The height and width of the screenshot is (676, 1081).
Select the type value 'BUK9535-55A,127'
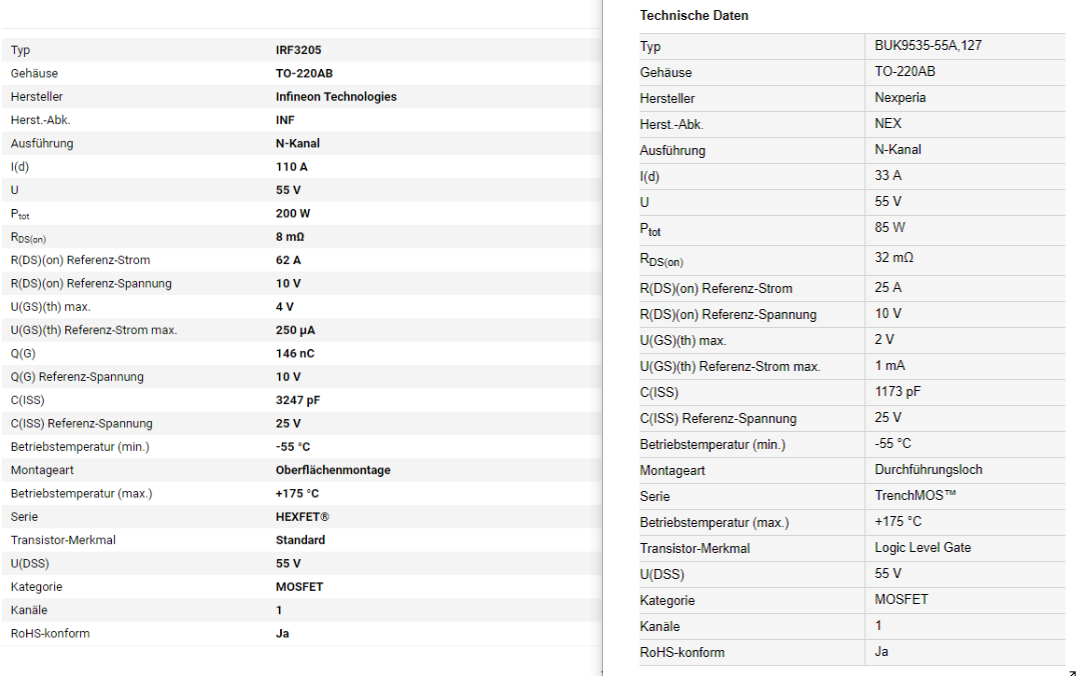click(928, 45)
